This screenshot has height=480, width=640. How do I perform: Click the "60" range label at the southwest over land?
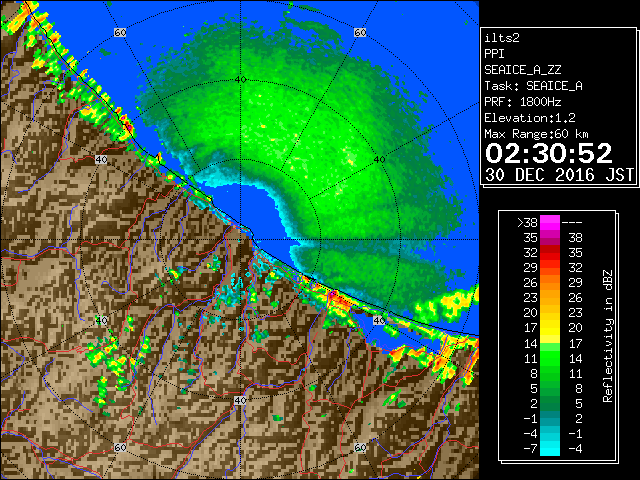120,447
